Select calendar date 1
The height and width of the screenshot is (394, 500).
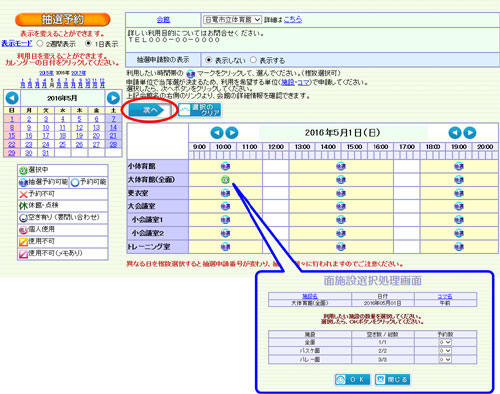click(12, 119)
